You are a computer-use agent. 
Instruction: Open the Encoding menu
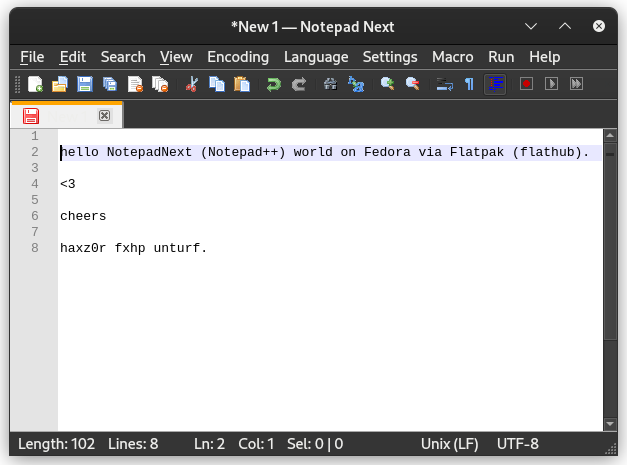(x=238, y=57)
